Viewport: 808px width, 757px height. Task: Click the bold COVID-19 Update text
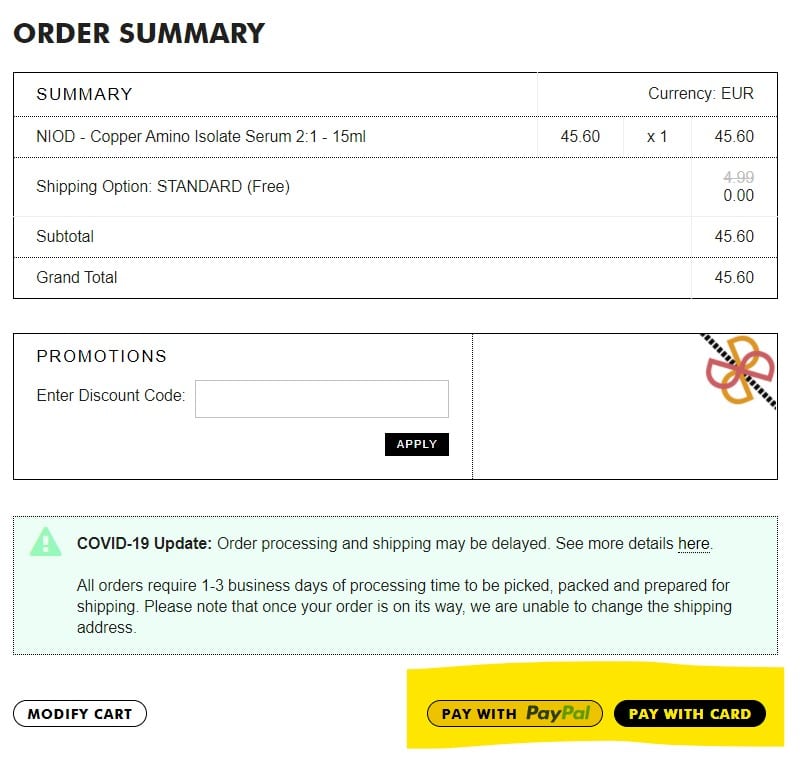[144, 544]
